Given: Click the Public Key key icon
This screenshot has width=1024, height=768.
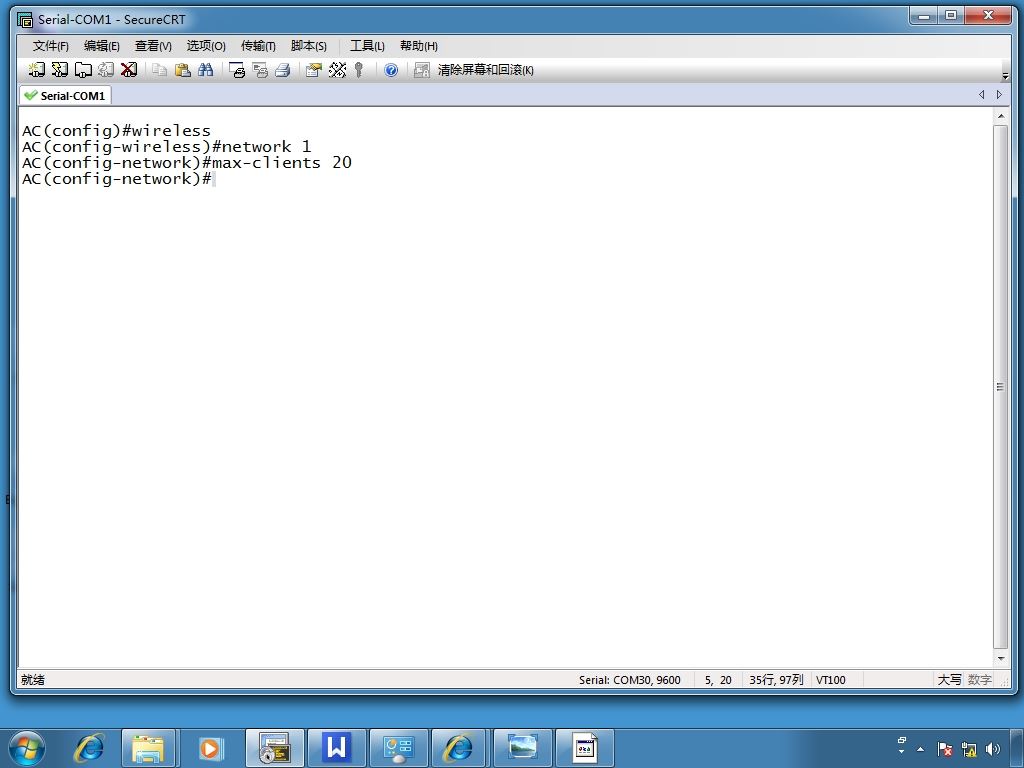Looking at the screenshot, I should (x=359, y=70).
